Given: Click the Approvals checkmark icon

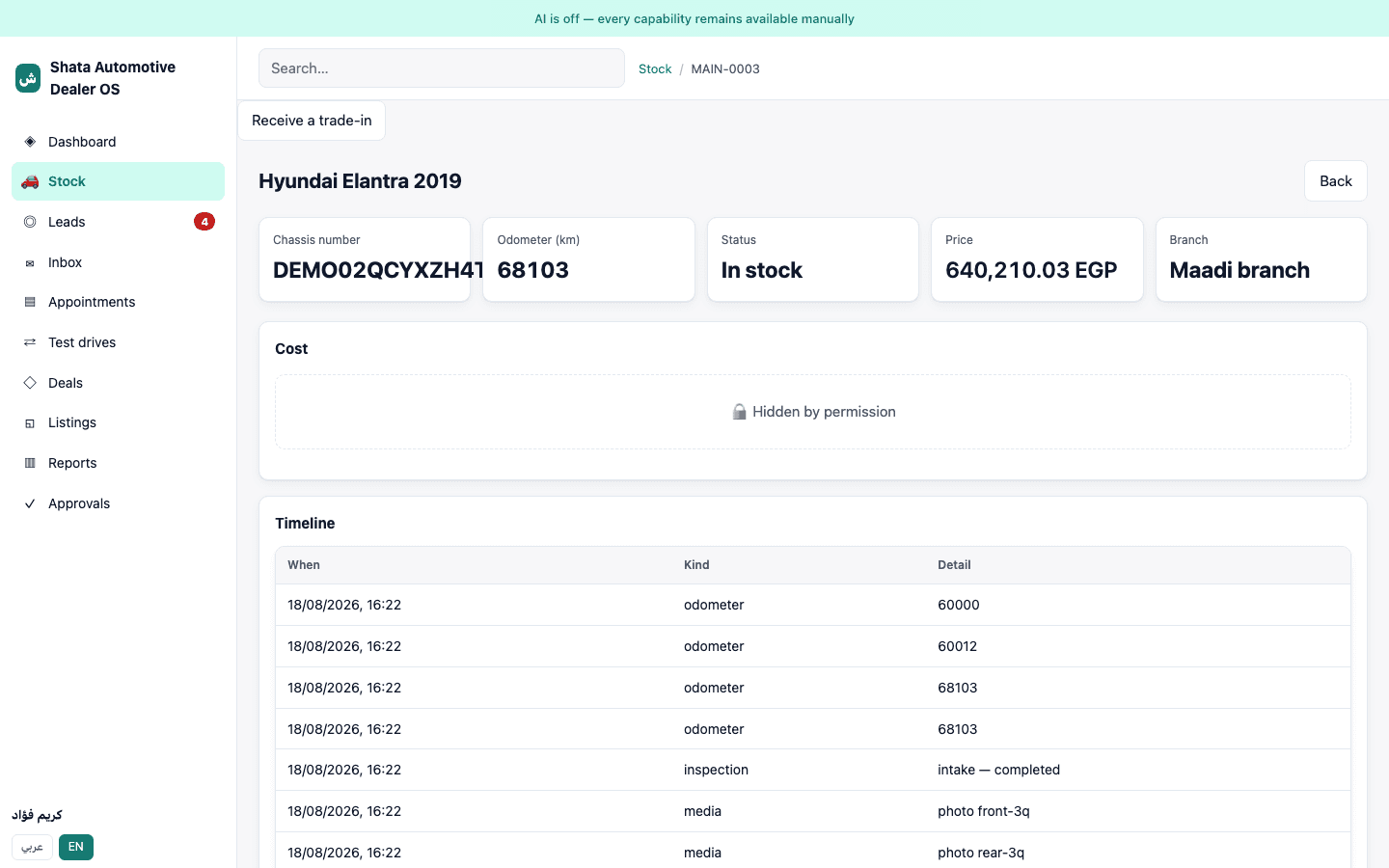Looking at the screenshot, I should [x=30, y=503].
